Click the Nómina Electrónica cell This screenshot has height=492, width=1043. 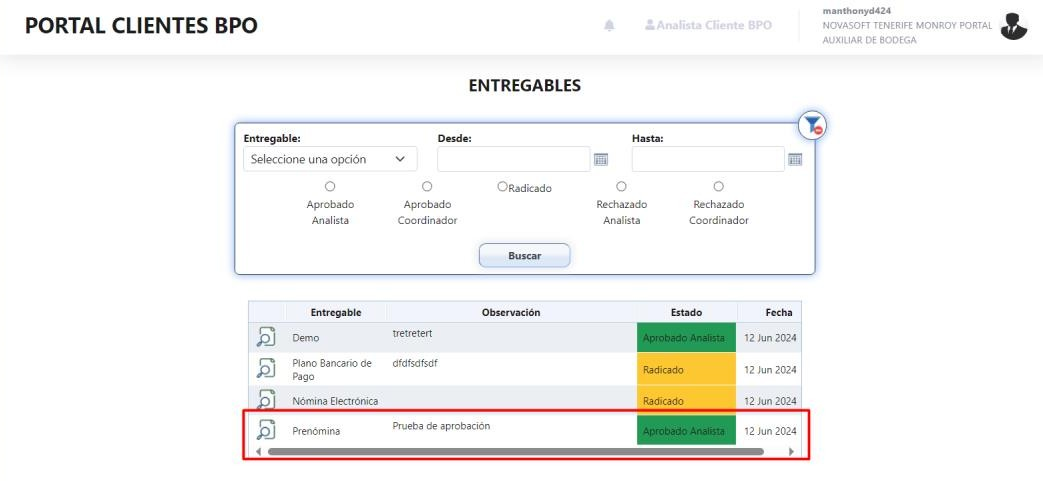[335, 401]
